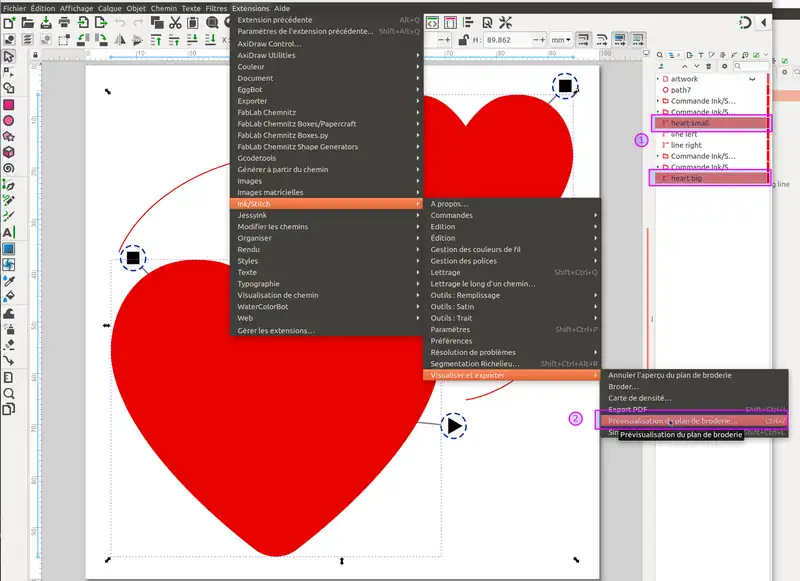Expand the artwork layer in objects panel
800x581 pixels.
point(658,79)
